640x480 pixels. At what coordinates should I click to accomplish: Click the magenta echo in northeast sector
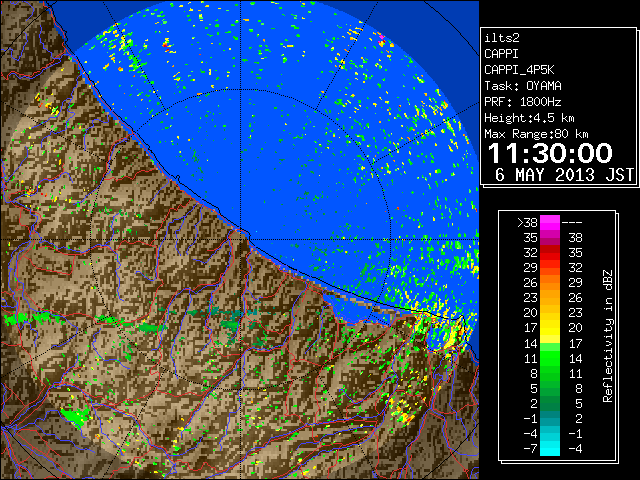[382, 38]
